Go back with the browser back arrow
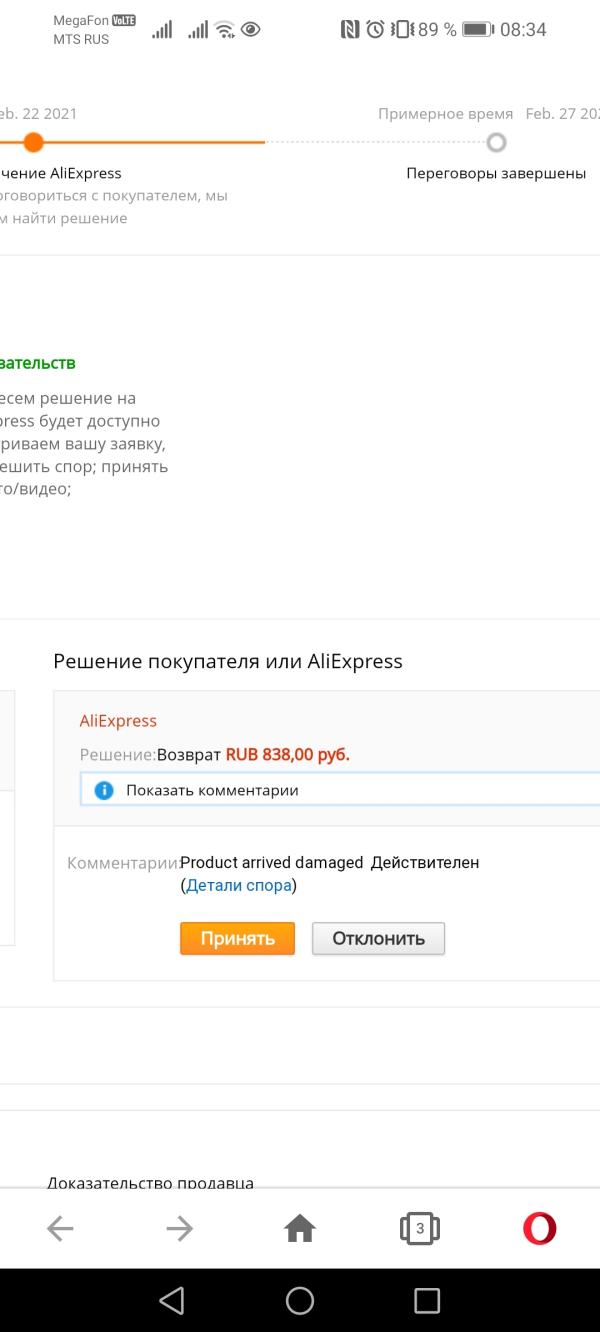 click(x=60, y=1229)
